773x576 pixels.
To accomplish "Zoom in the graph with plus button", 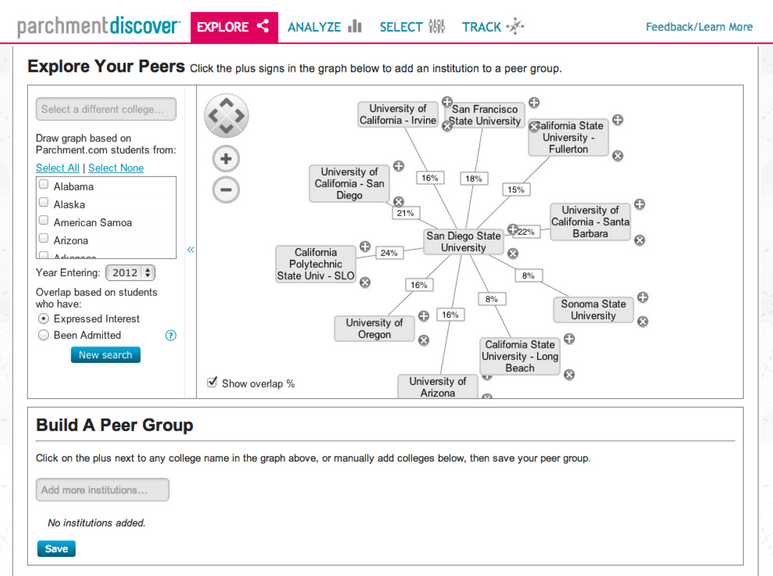I will pos(226,159).
